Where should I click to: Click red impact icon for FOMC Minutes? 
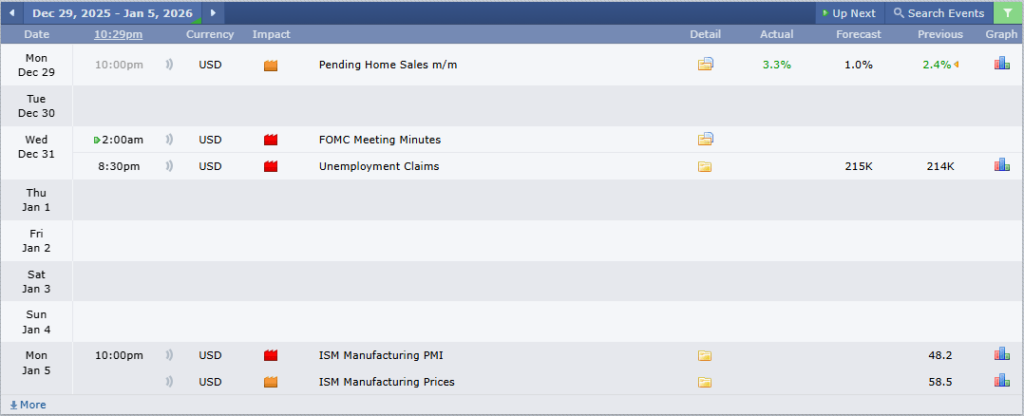(270, 140)
